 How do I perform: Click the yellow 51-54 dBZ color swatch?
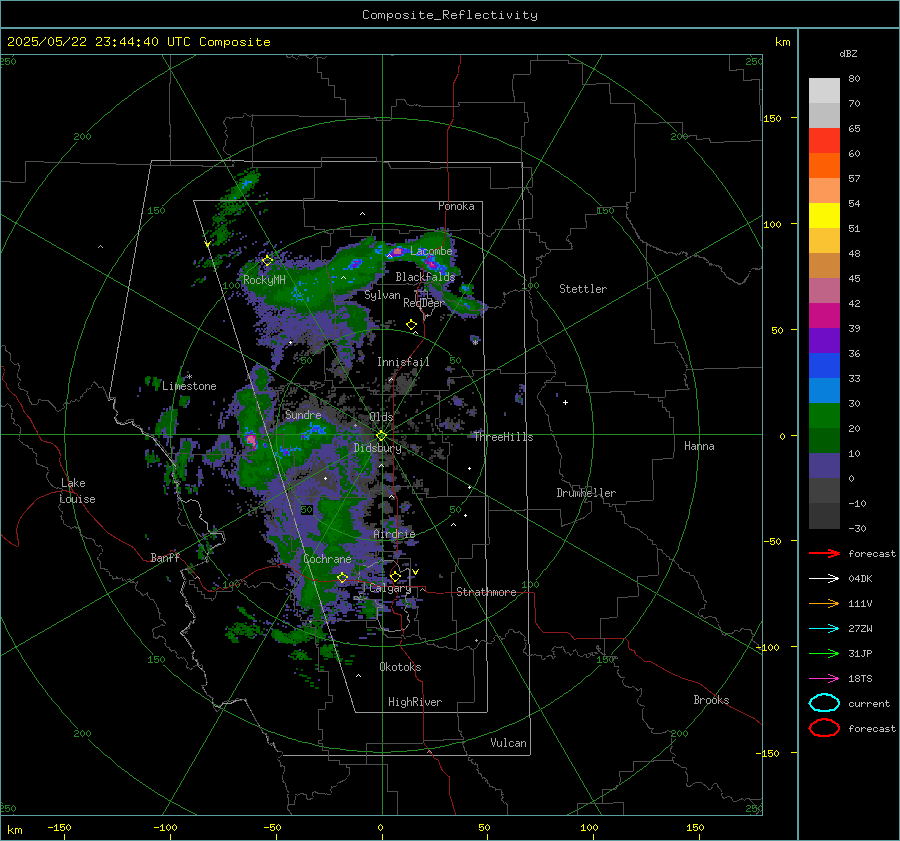coord(824,216)
